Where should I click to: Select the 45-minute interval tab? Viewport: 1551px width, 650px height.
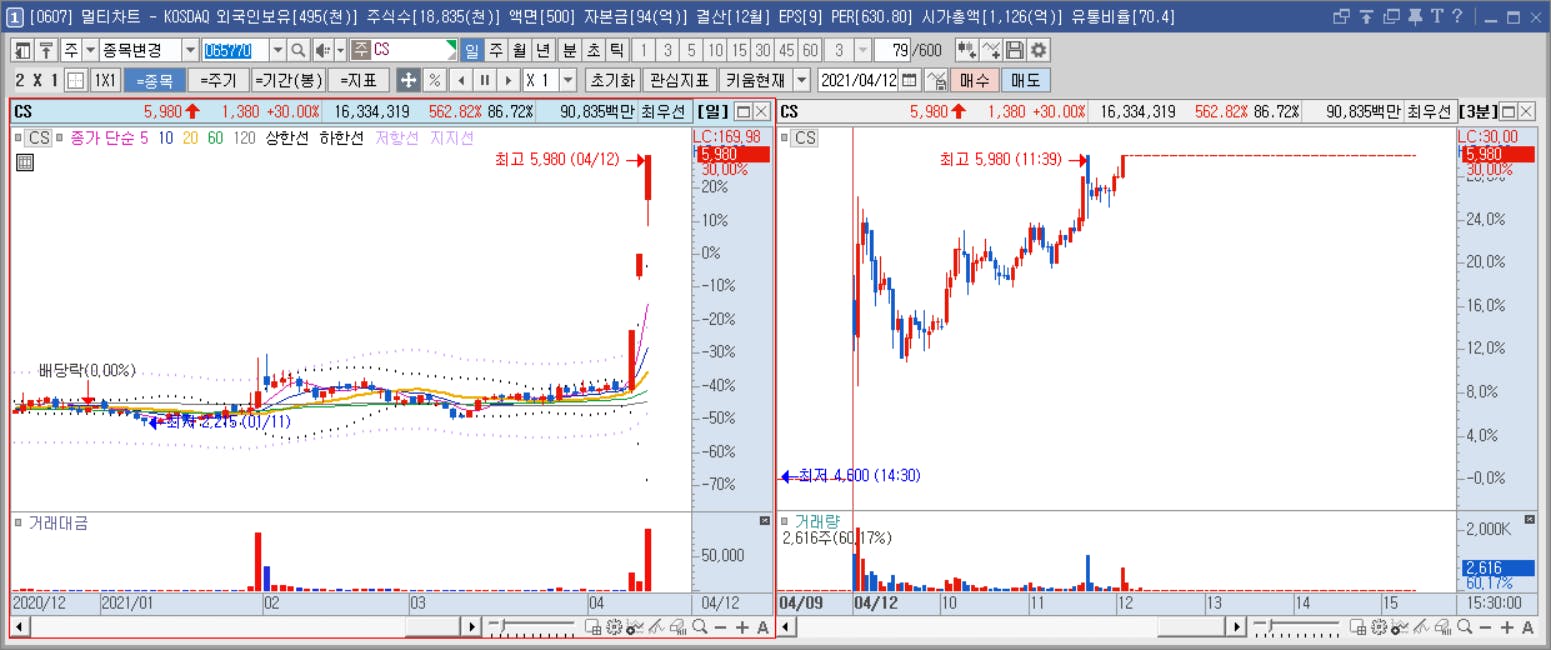787,51
